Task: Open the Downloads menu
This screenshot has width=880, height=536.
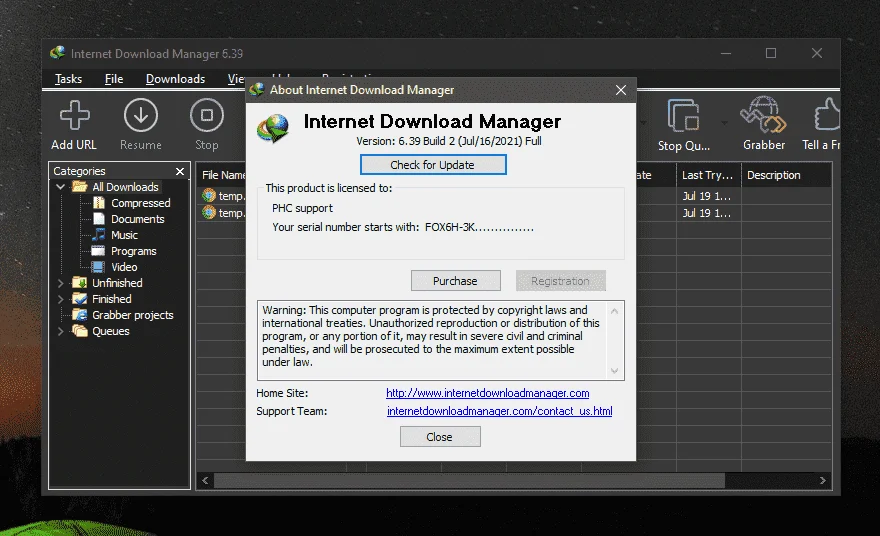Action: tap(175, 79)
